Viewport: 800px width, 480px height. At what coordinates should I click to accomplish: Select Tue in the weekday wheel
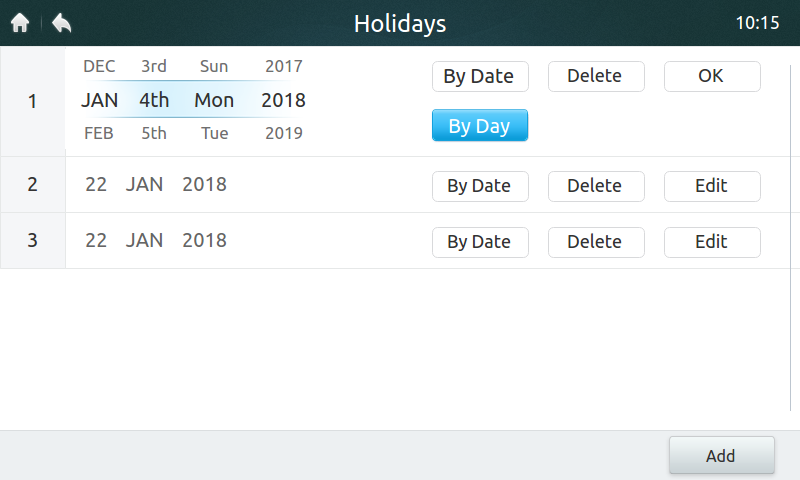pyautogui.click(x=214, y=133)
